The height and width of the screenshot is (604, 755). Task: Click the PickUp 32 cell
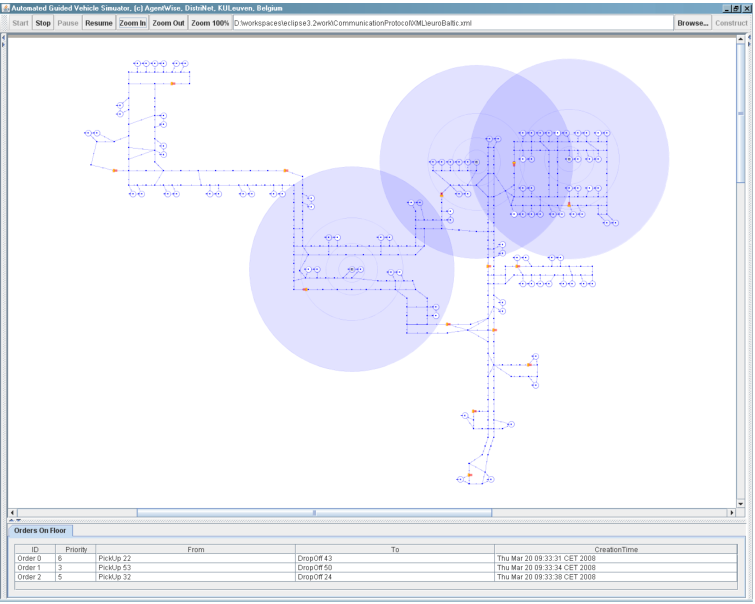pos(195,577)
